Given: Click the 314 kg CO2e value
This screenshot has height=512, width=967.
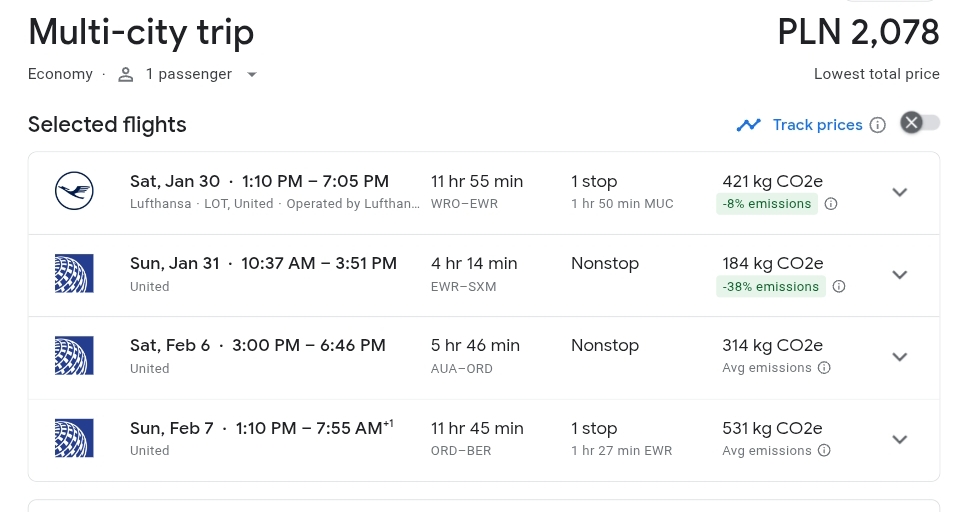Looking at the screenshot, I should click(x=773, y=345).
